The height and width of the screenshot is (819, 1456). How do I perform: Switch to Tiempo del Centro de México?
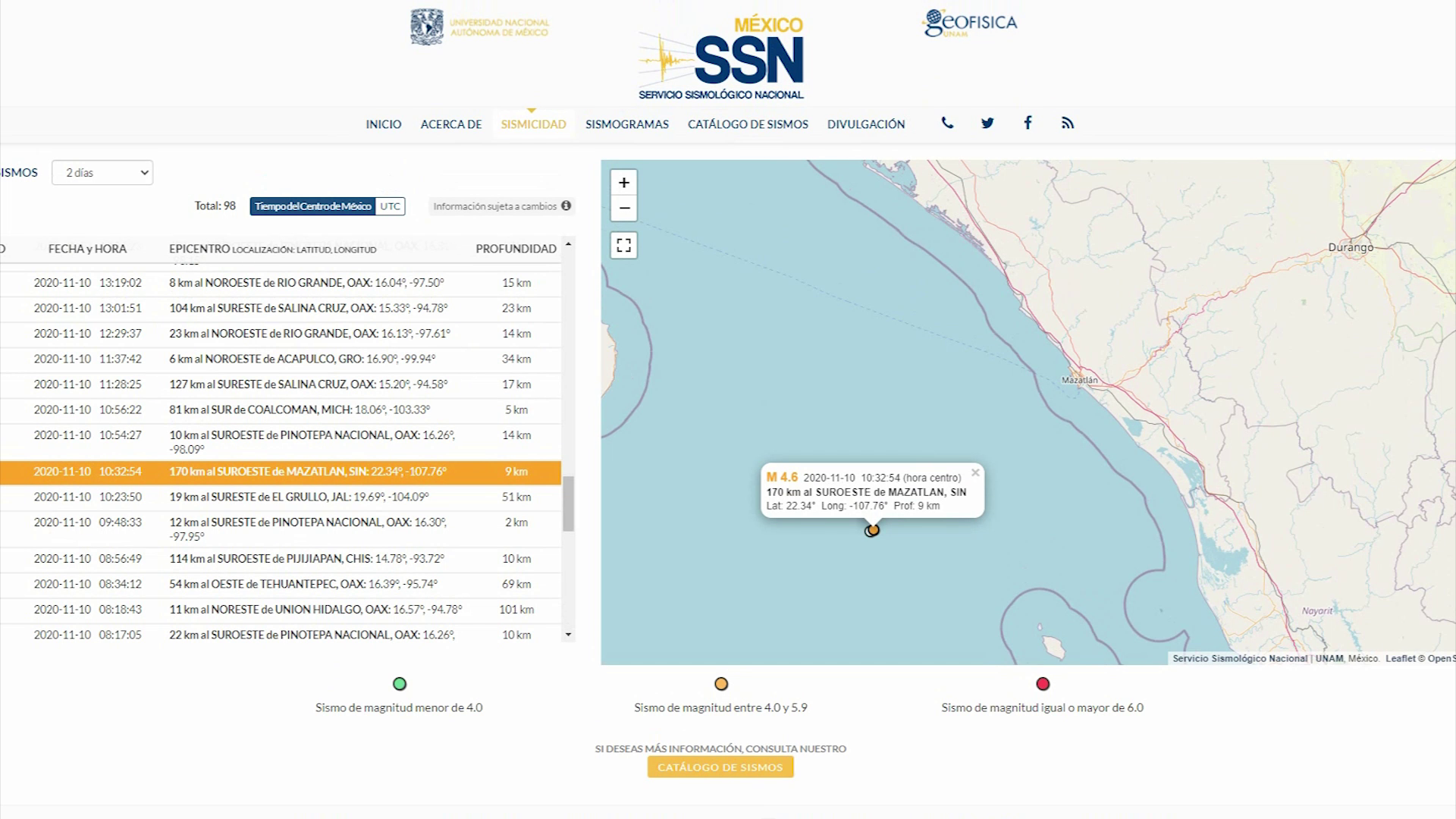[312, 206]
